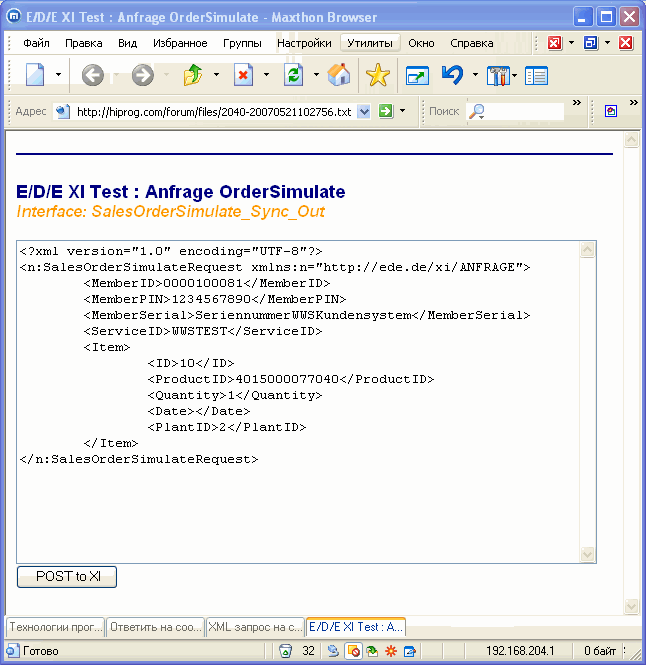Expand the Up-folder dropdown arrow
The width and height of the screenshot is (646, 665).
pos(216,75)
